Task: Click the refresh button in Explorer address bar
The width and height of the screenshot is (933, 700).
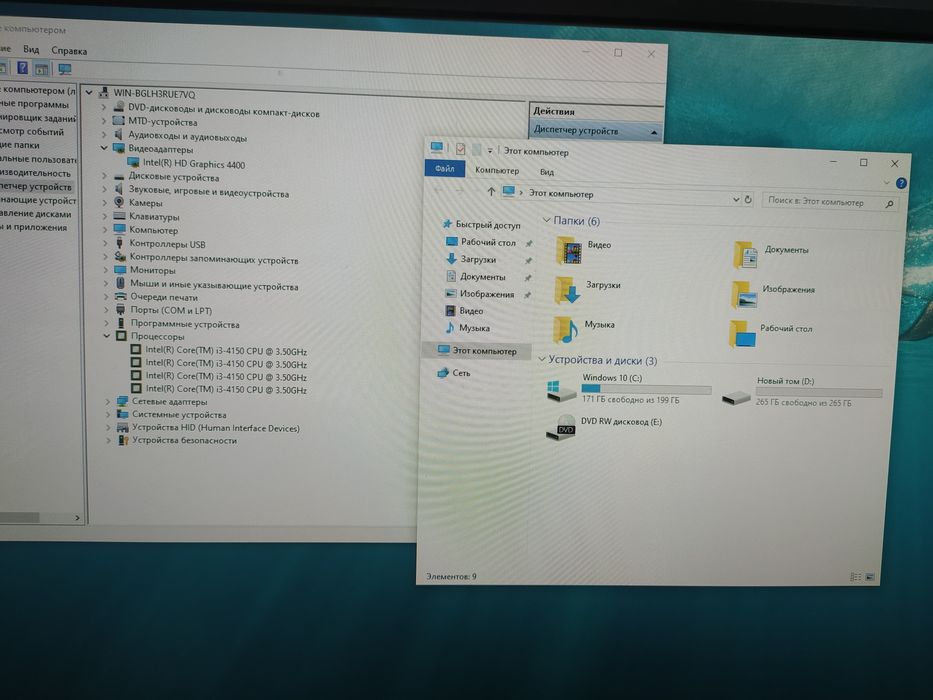Action: point(748,199)
